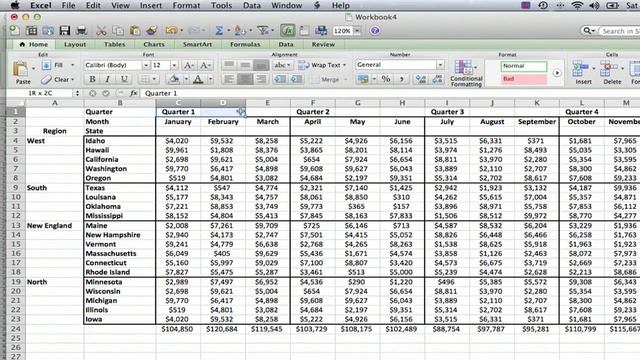Click the percent style icon
Viewport: 640px width, 360px height.
[386, 79]
